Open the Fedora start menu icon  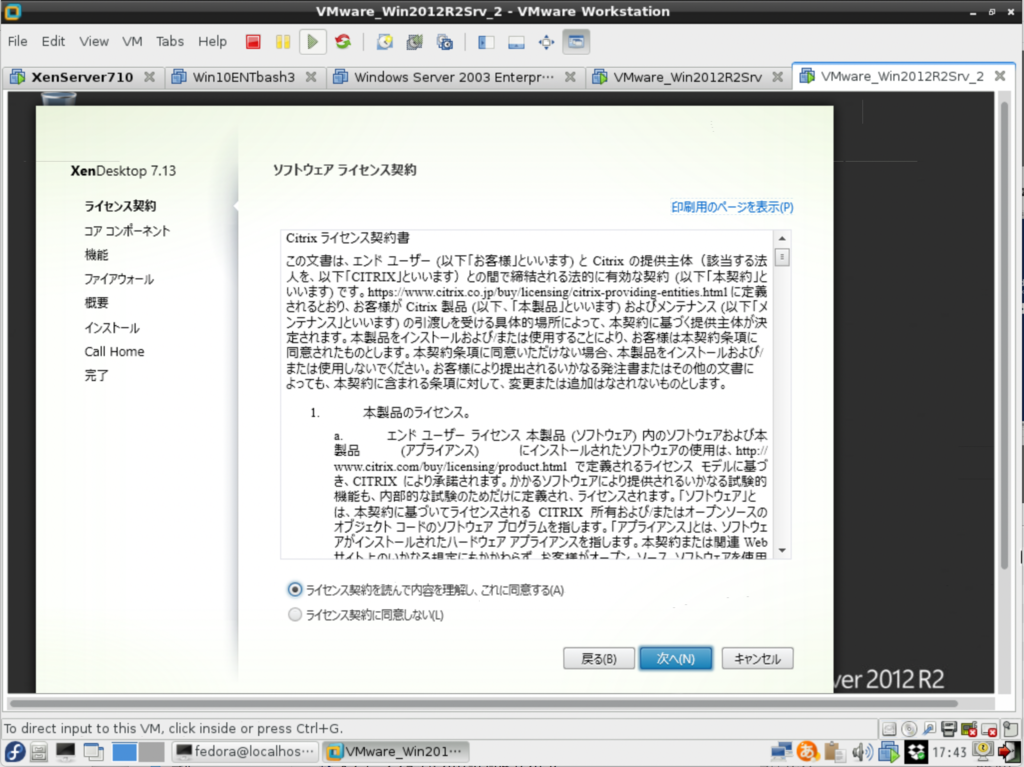[x=14, y=752]
